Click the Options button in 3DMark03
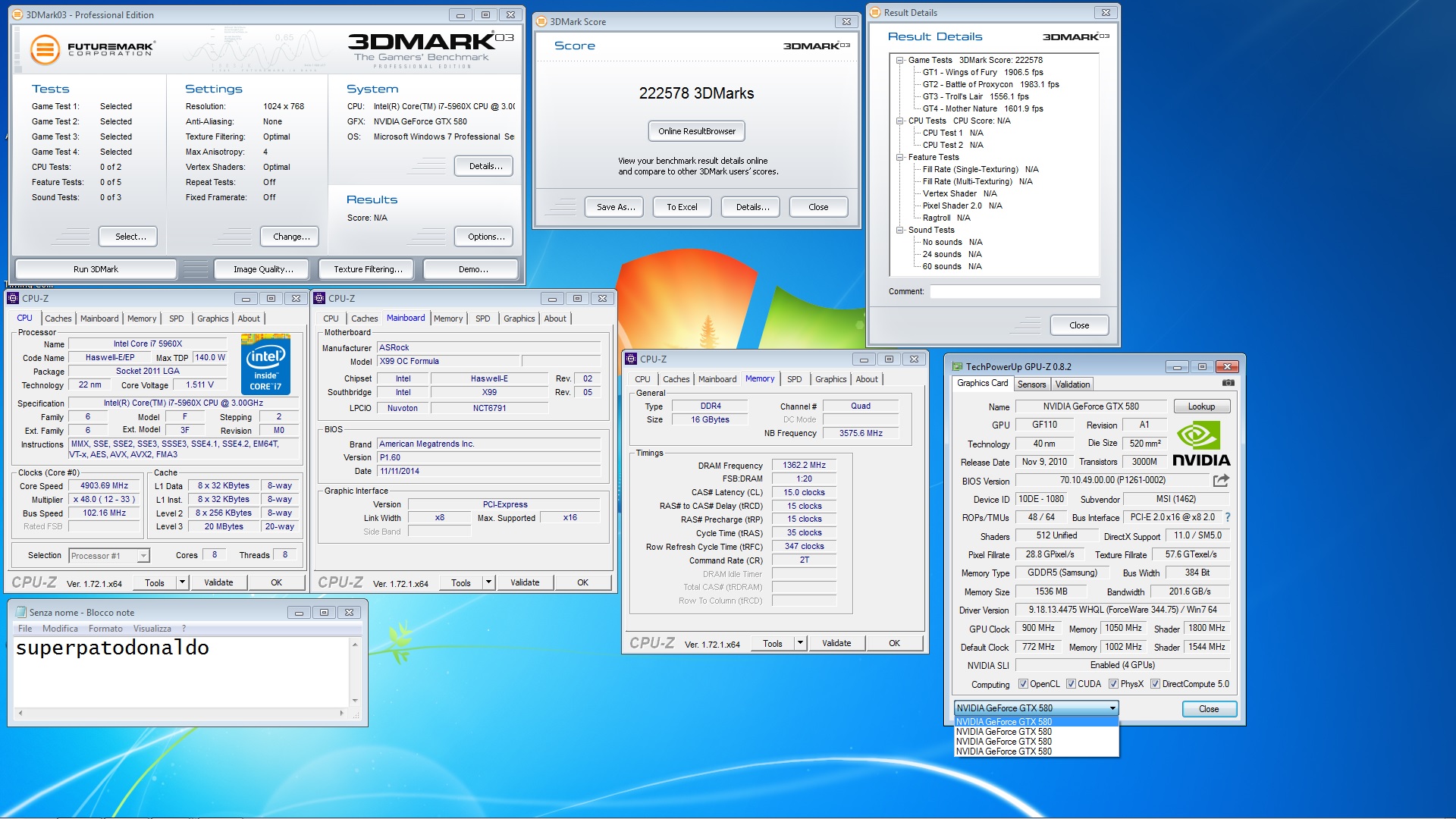 [x=485, y=237]
